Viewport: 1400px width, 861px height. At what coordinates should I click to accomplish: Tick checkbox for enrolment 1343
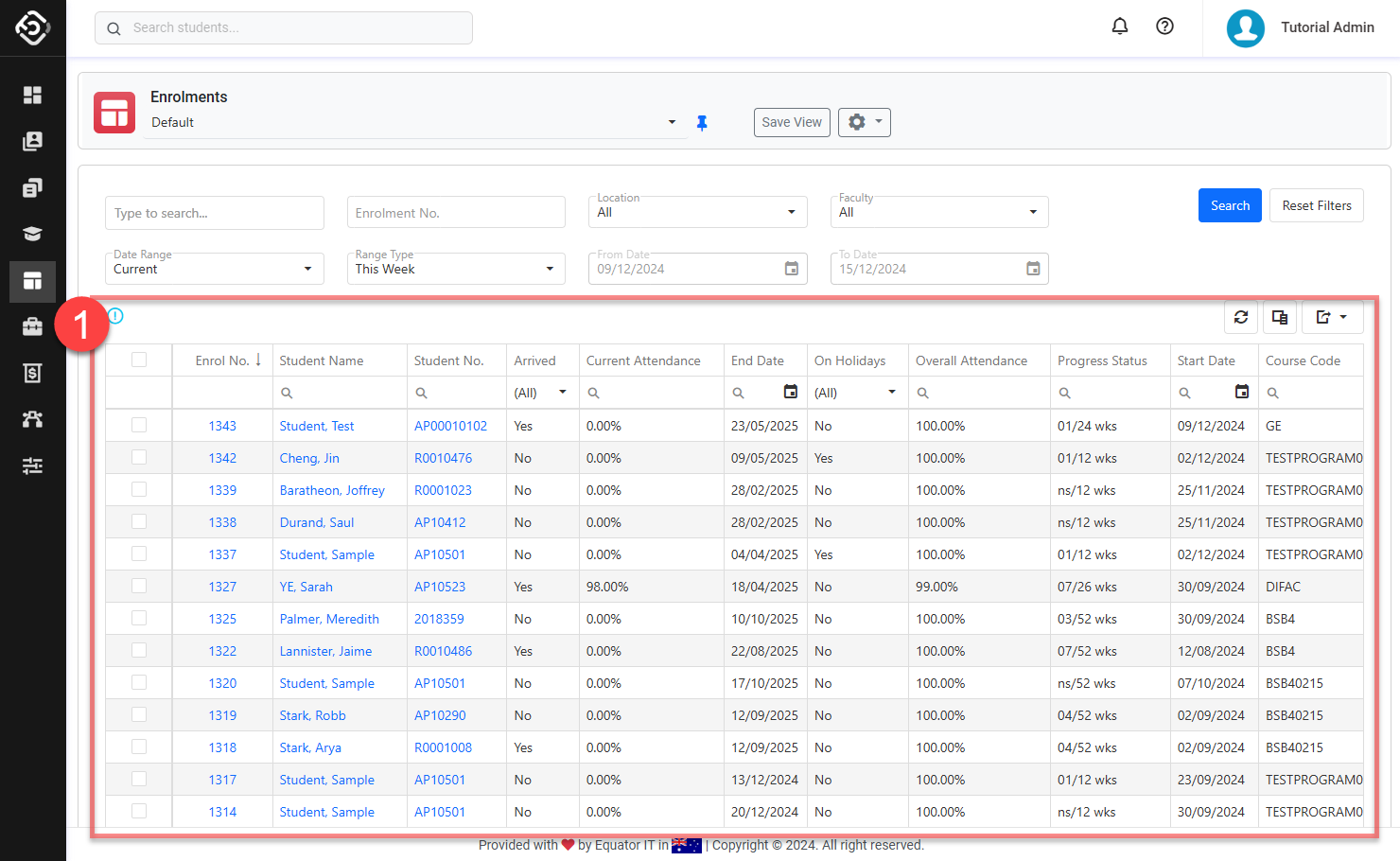coord(139,426)
